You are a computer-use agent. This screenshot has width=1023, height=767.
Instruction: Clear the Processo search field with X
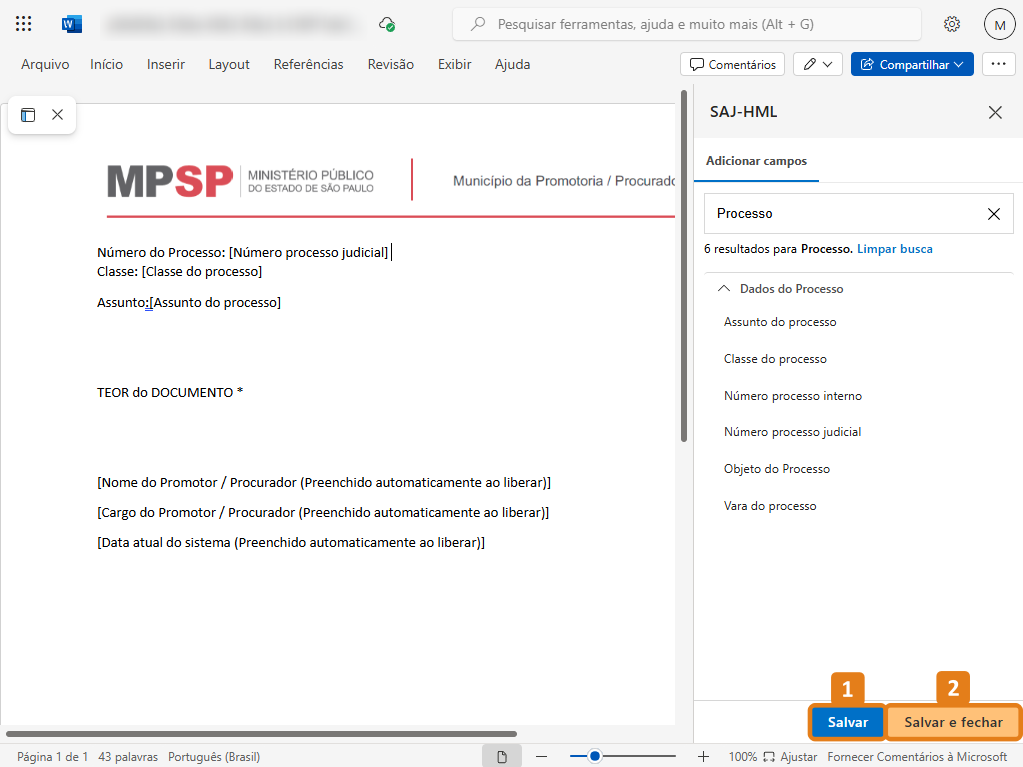[993, 213]
